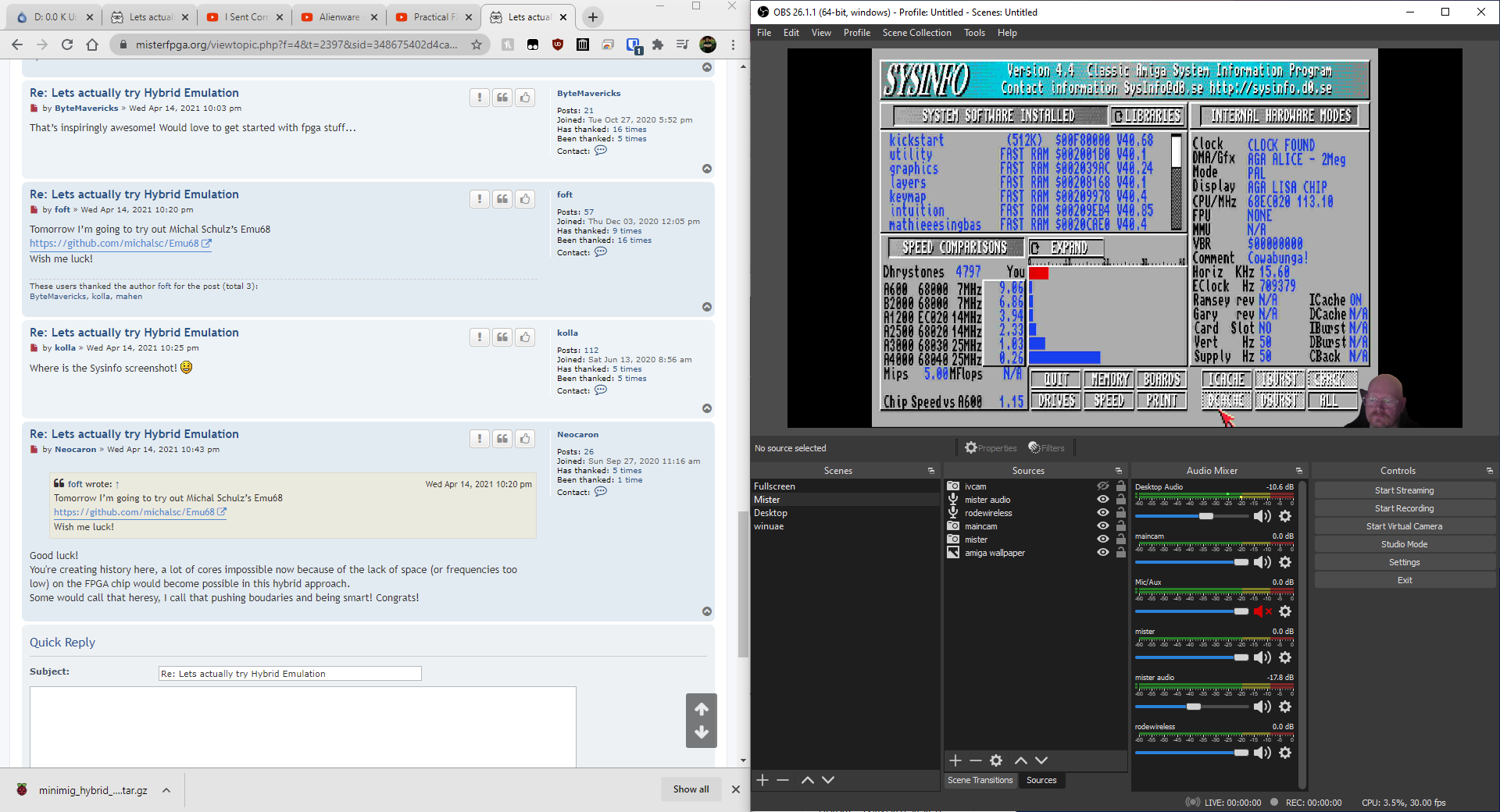The height and width of the screenshot is (812, 1500).
Task: Bookmark page with Chrome star icon
Action: coord(477,45)
